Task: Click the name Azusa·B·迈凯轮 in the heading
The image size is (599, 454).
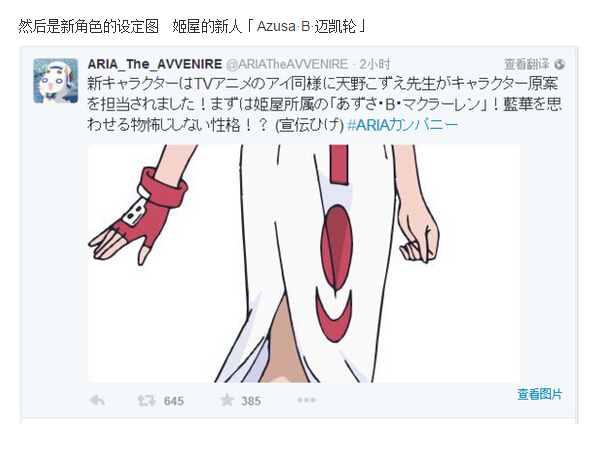Action: [x=306, y=26]
